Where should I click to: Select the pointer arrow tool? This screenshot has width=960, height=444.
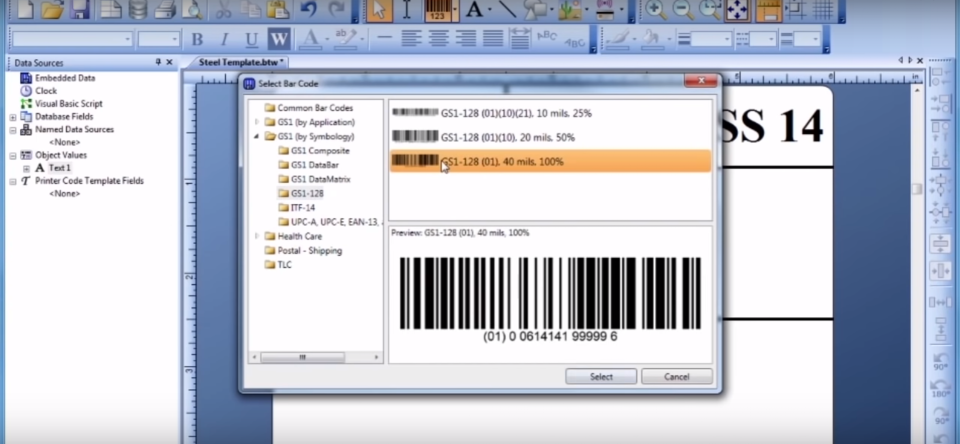(380, 10)
